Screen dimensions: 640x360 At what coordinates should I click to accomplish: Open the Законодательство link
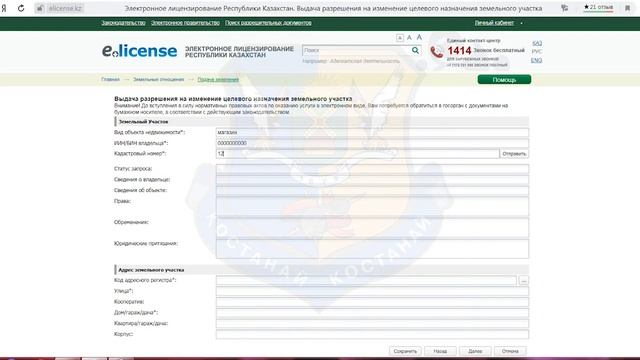(x=123, y=23)
